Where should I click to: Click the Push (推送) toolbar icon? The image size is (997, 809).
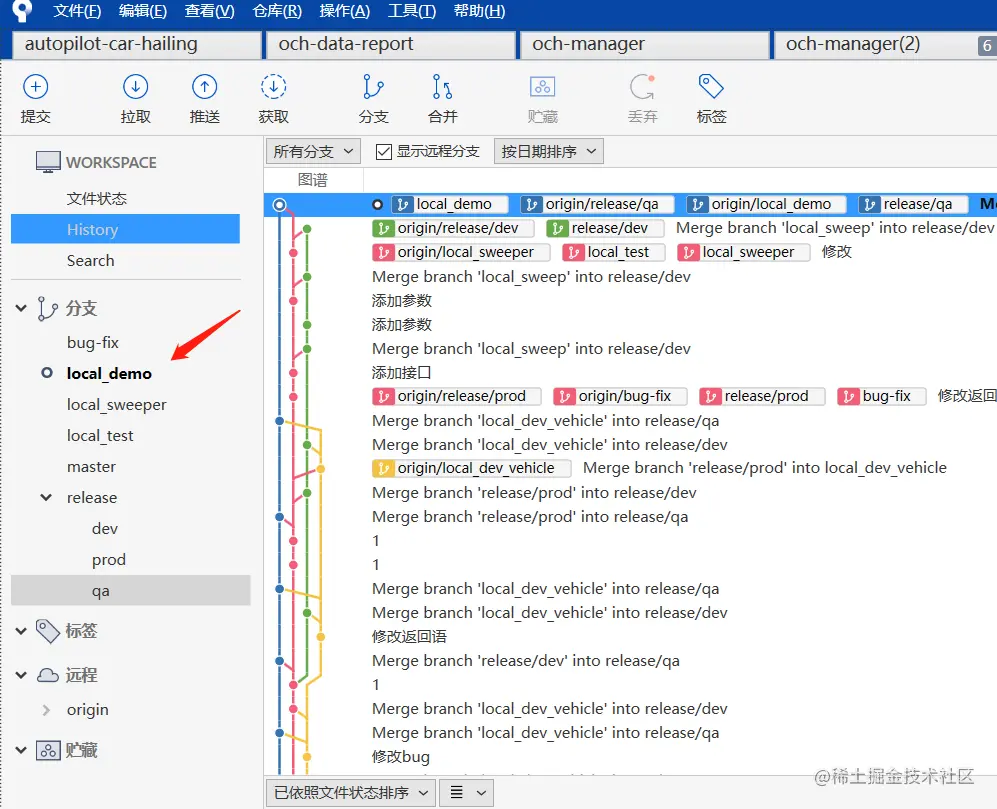point(205,87)
